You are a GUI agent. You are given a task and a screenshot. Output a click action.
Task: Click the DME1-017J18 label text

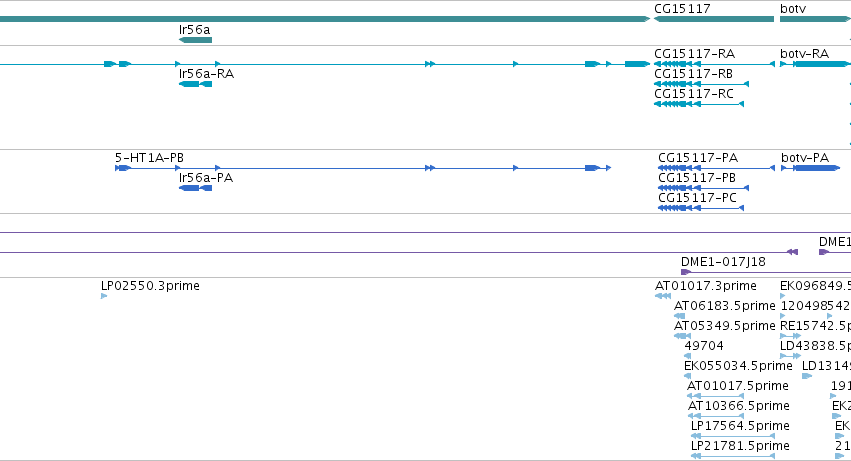723,262
